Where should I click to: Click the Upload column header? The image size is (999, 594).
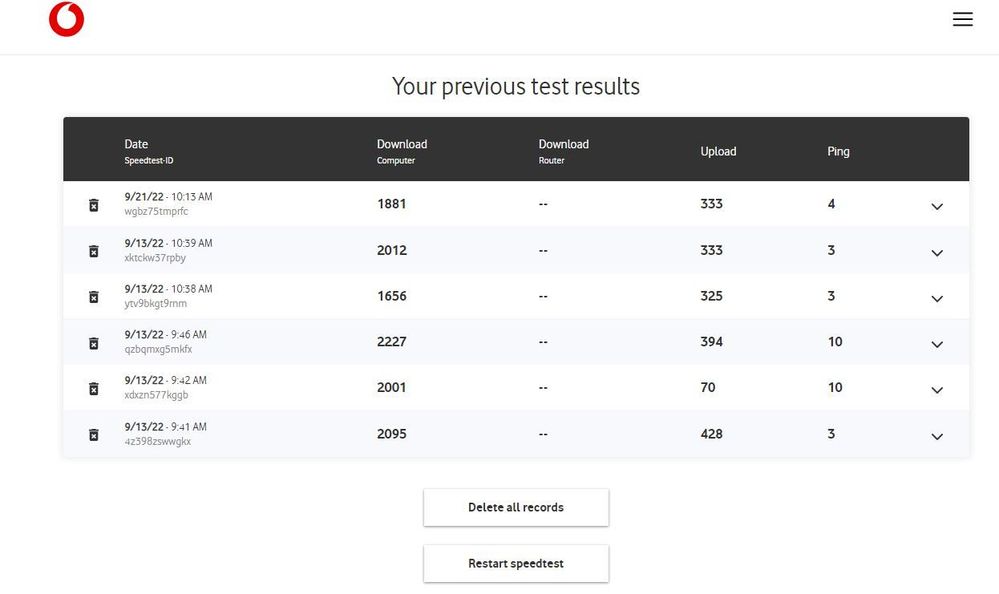[x=718, y=152]
